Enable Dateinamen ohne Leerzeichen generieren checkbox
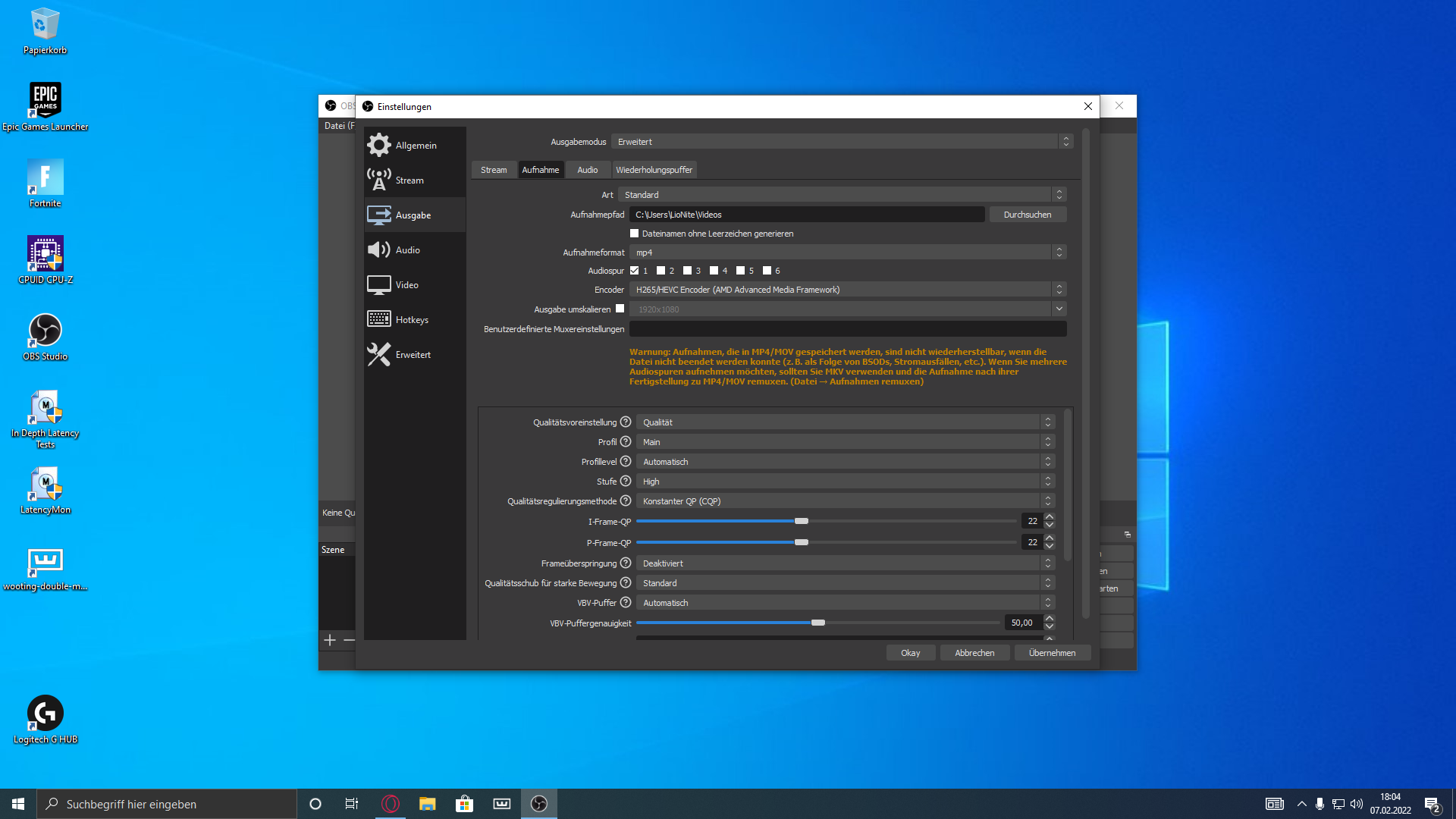This screenshot has height=819, width=1456. (x=635, y=234)
